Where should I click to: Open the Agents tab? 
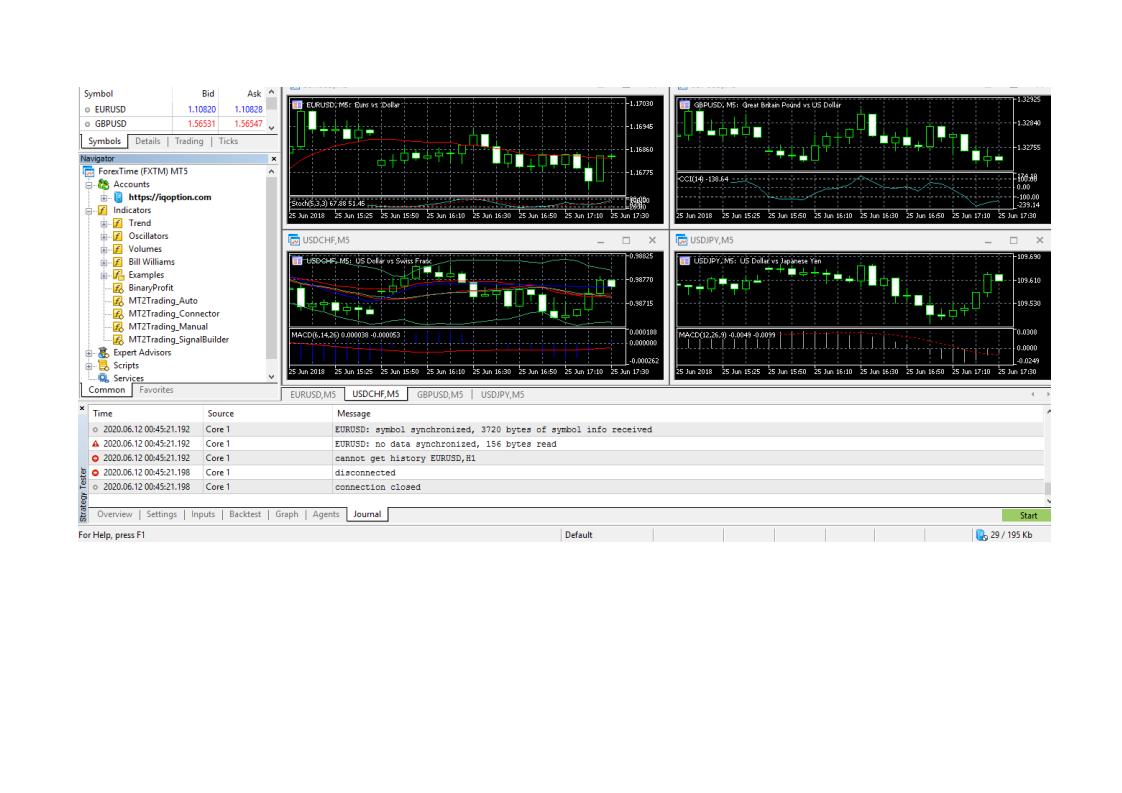point(326,515)
